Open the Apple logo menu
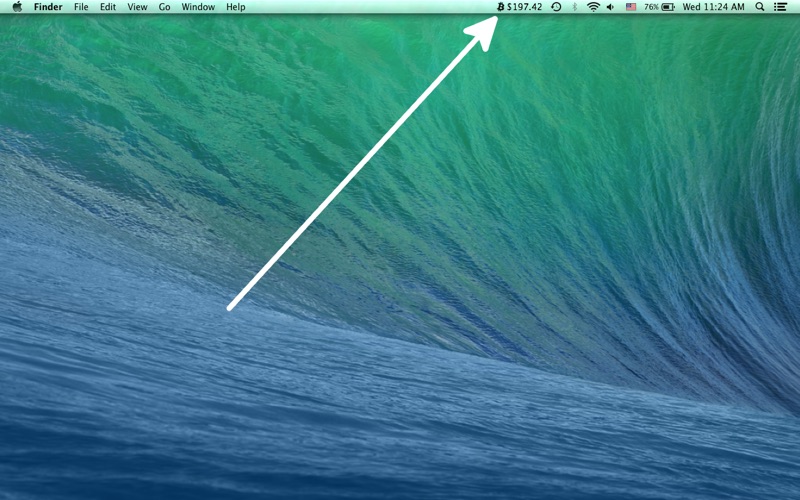800x500 pixels. [16, 7]
